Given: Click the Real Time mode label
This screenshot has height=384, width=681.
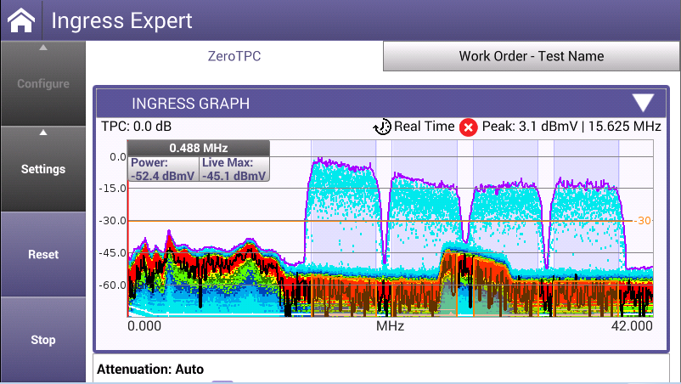Looking at the screenshot, I should [424, 126].
